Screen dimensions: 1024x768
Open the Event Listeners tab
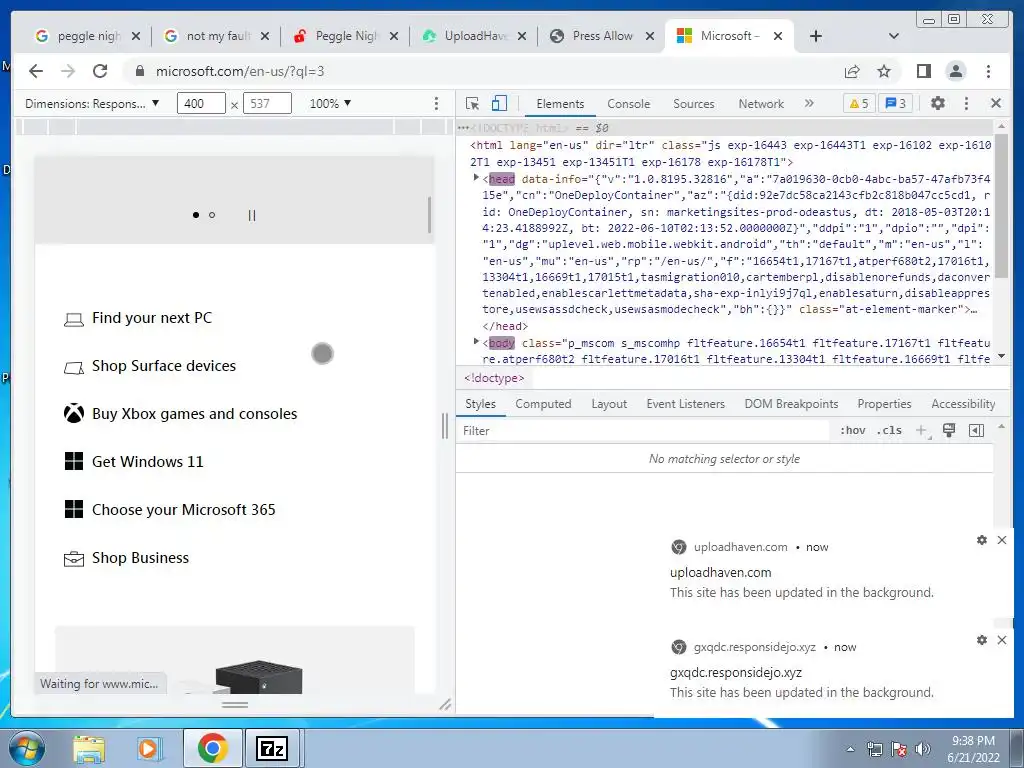pyautogui.click(x=686, y=404)
